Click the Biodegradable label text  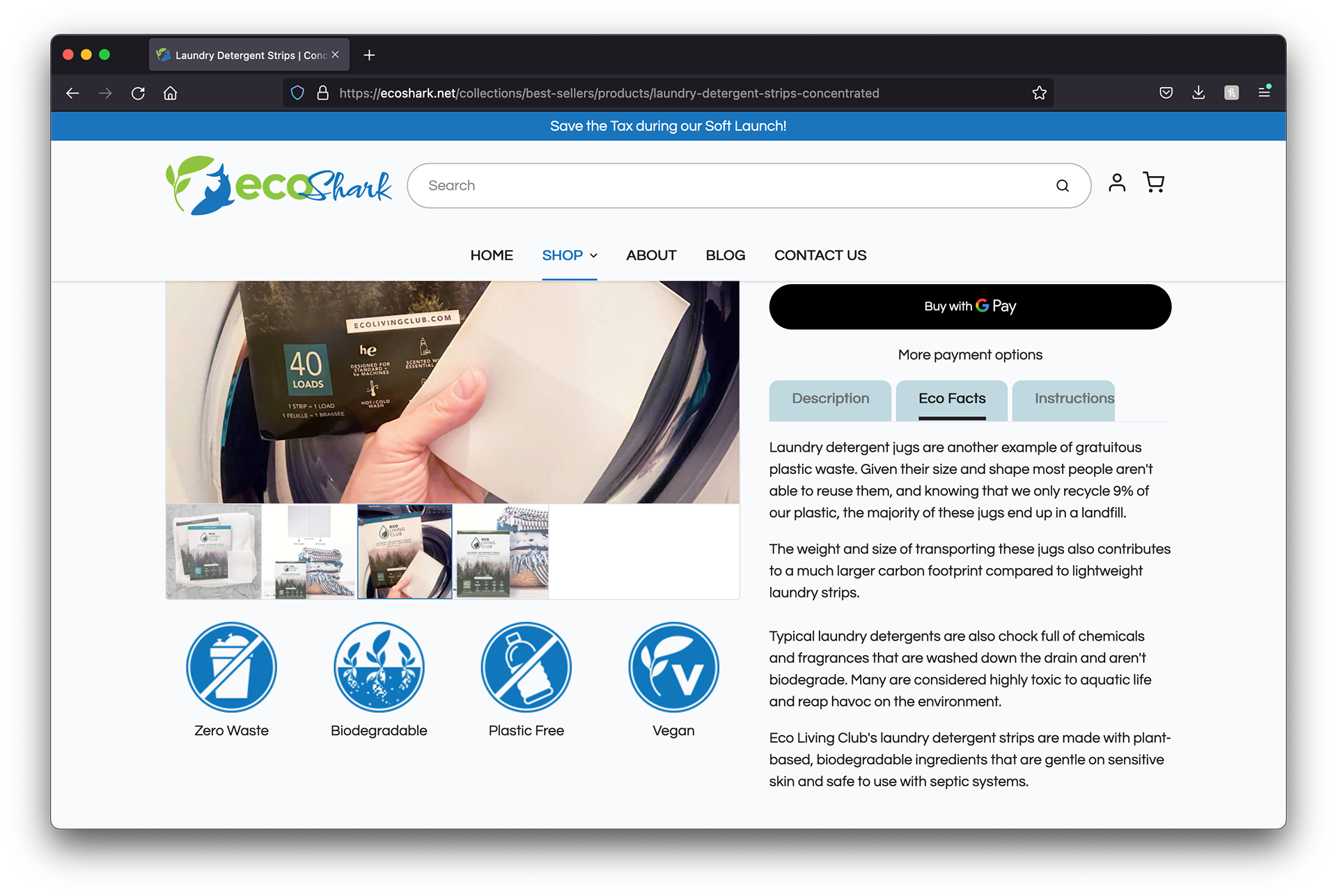click(379, 731)
